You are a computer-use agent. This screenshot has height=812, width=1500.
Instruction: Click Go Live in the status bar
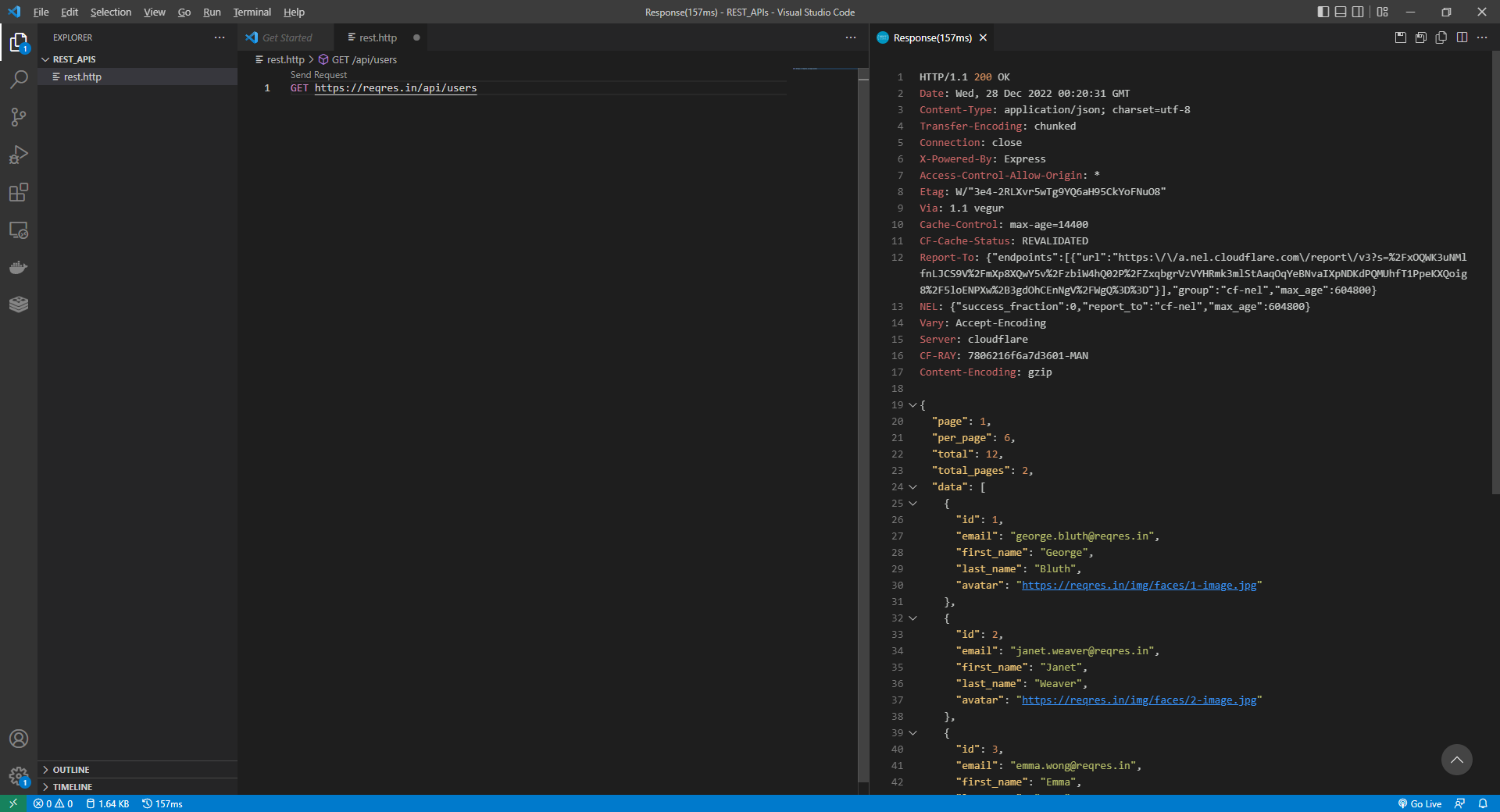1420,803
